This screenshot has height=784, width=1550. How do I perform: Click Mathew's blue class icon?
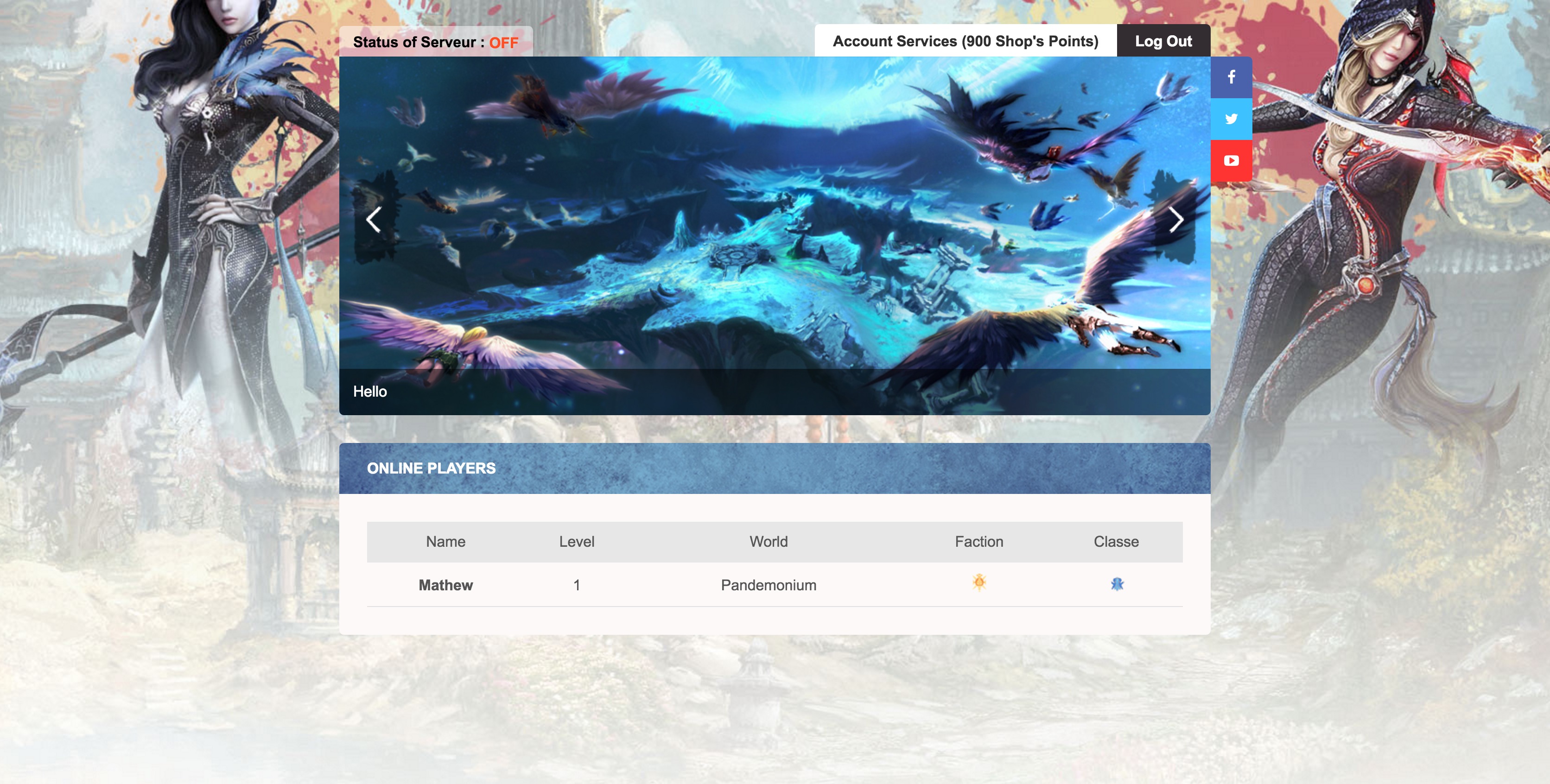(x=1117, y=584)
